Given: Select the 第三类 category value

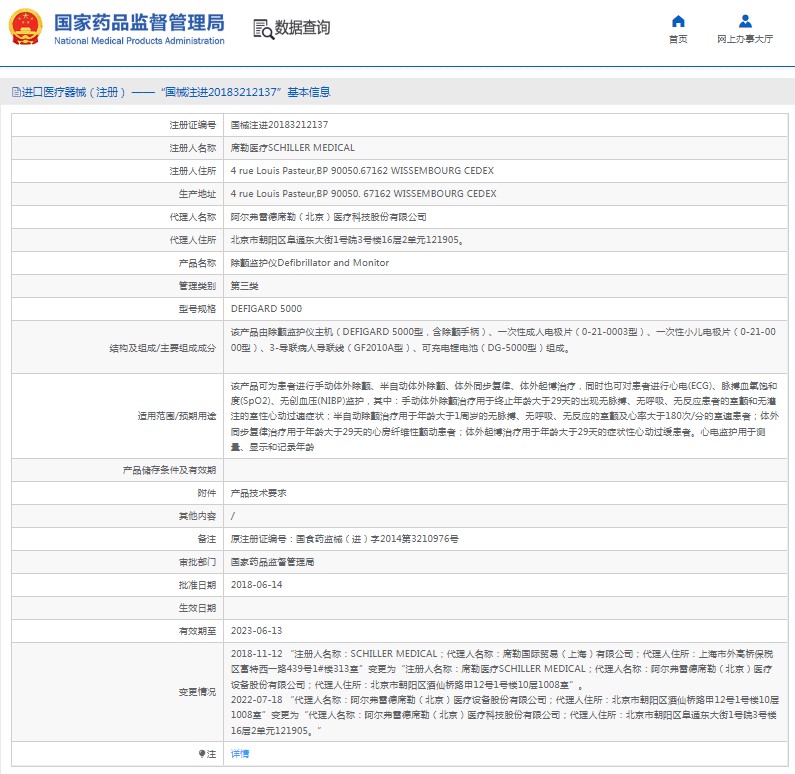Looking at the screenshot, I should 244,286.
